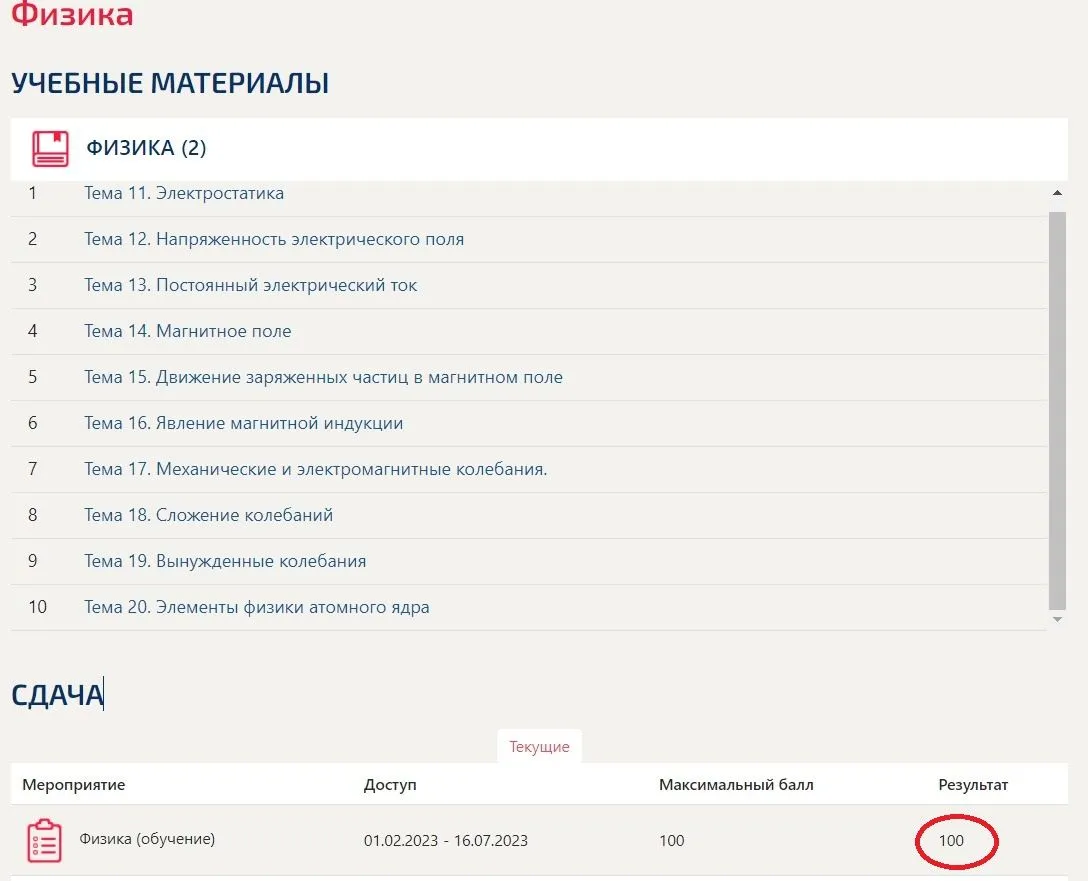Viewport: 1088px width, 881px height.
Task: Select Тема 13. Постоянный электрический ток
Action: tap(250, 285)
